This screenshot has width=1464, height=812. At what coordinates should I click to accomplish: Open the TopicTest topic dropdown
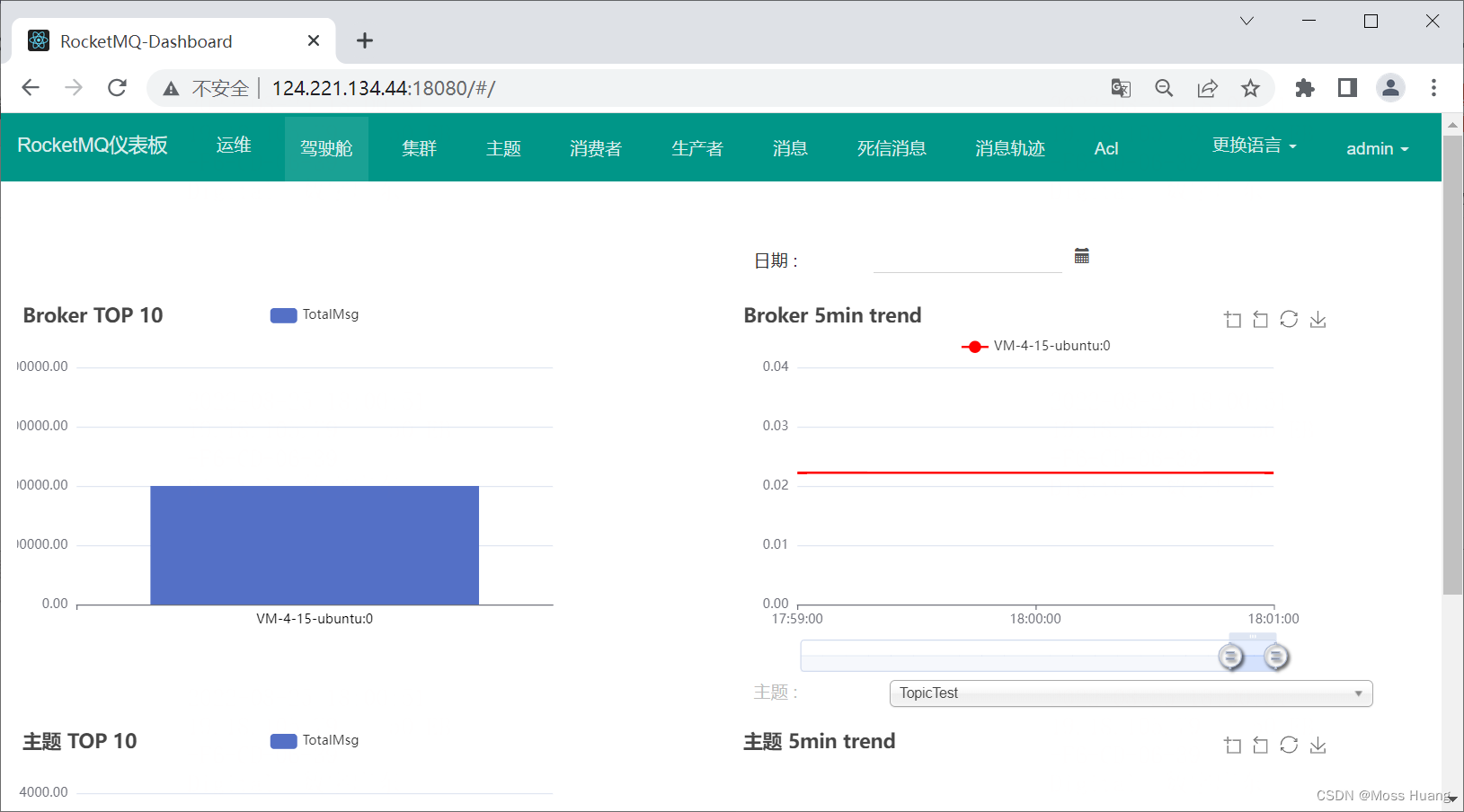click(1131, 693)
